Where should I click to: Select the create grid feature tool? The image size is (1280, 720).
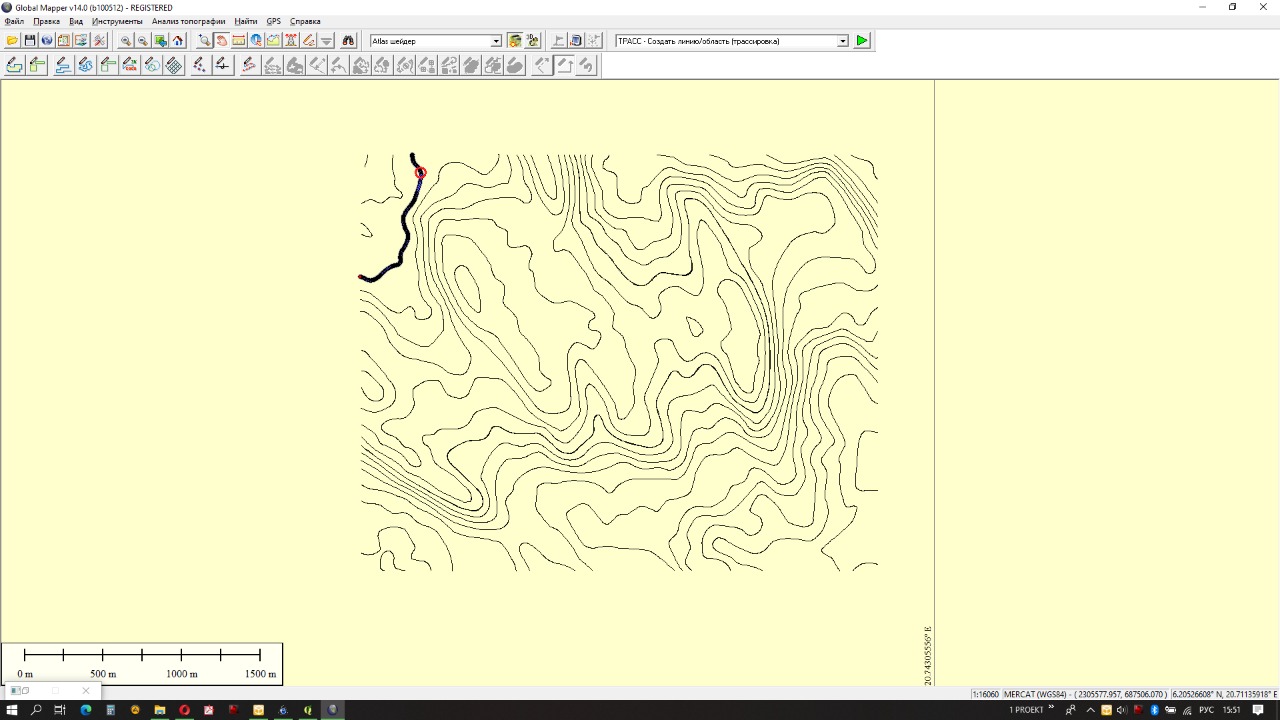point(174,65)
